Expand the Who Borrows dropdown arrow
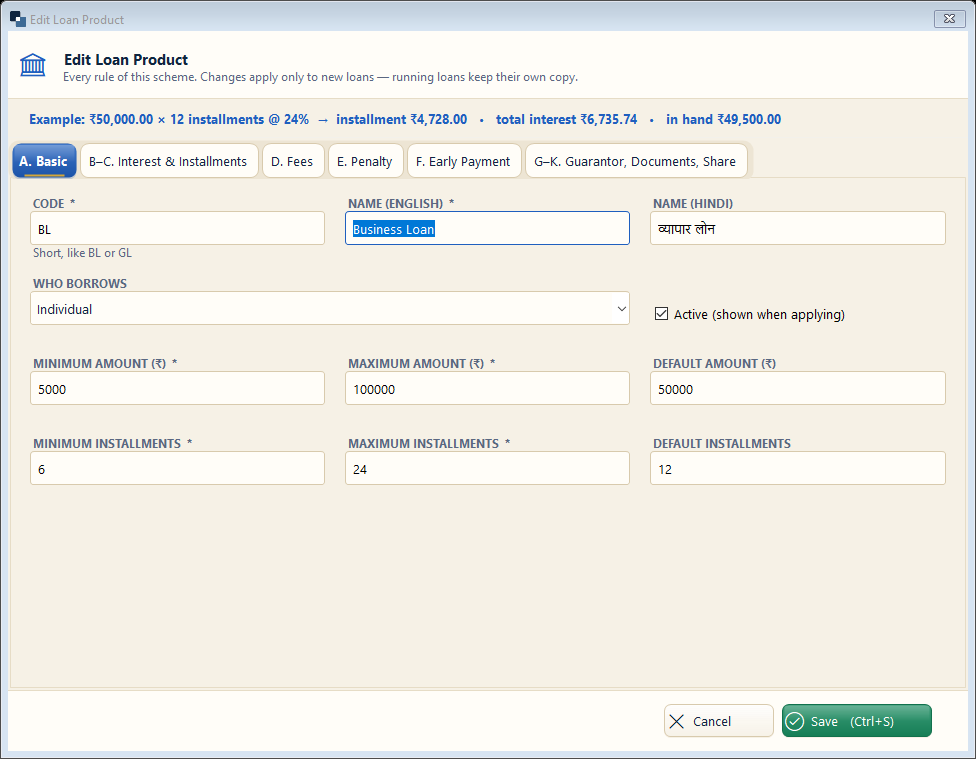 point(621,309)
